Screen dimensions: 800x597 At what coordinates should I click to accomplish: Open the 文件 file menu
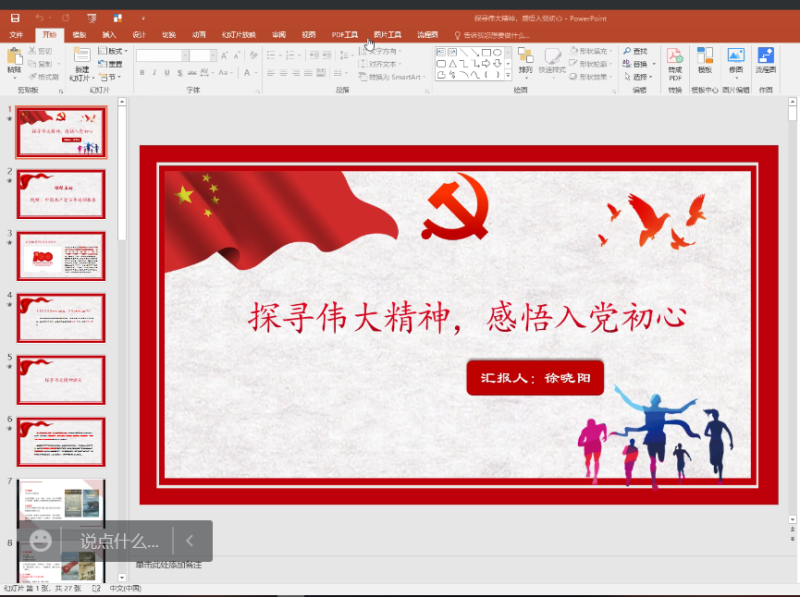point(16,35)
